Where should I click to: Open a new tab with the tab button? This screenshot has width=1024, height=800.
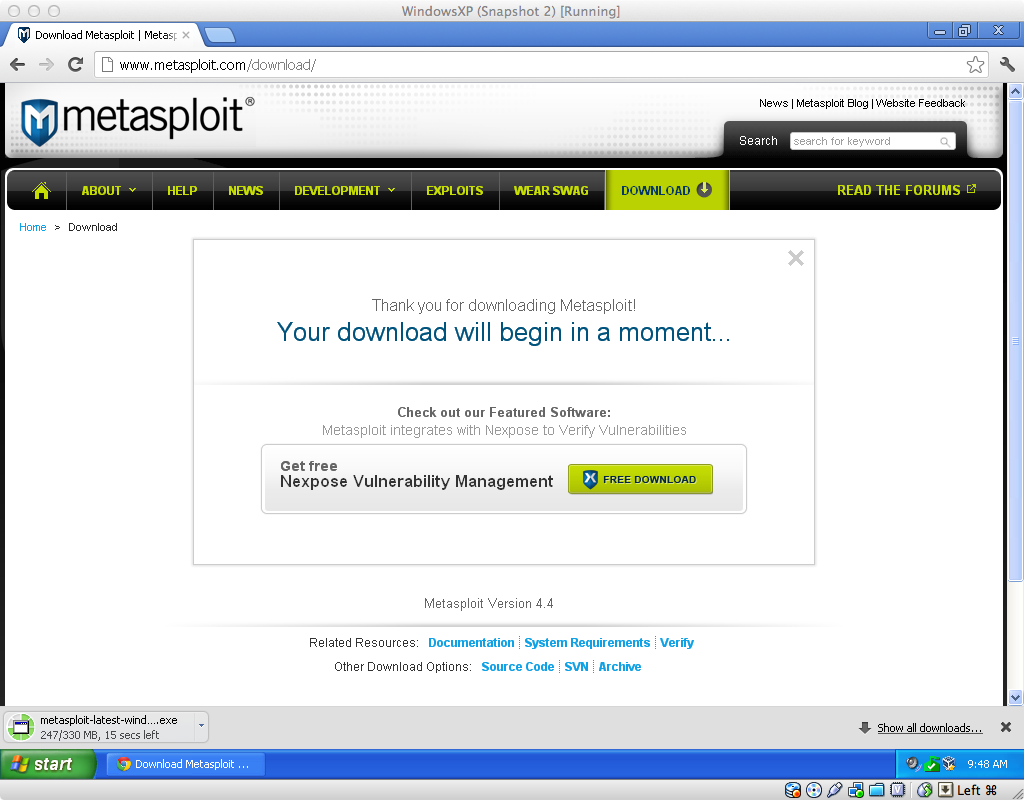[x=219, y=35]
